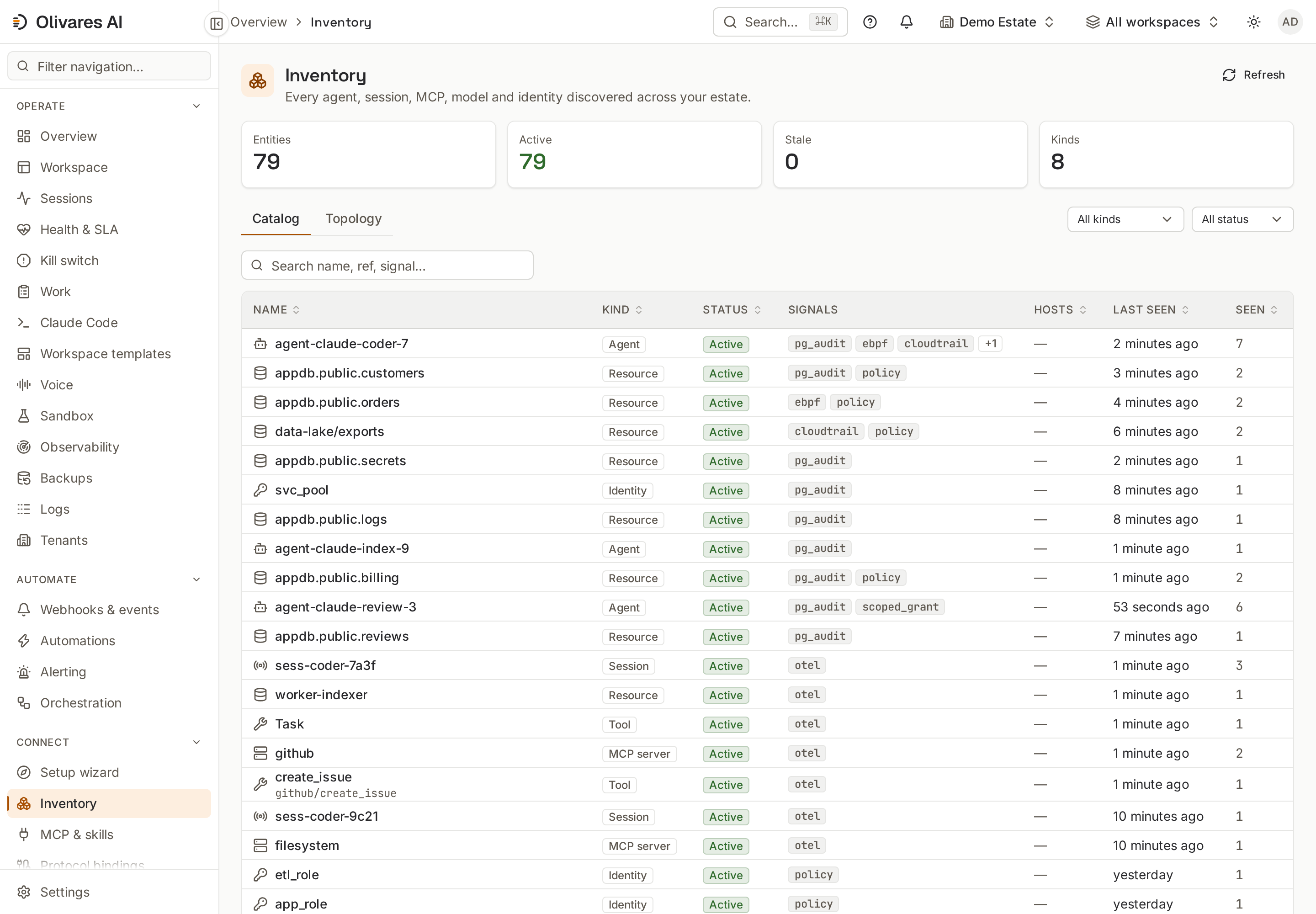The image size is (1316, 914).
Task: Sort table by KIND column
Action: [x=622, y=310]
